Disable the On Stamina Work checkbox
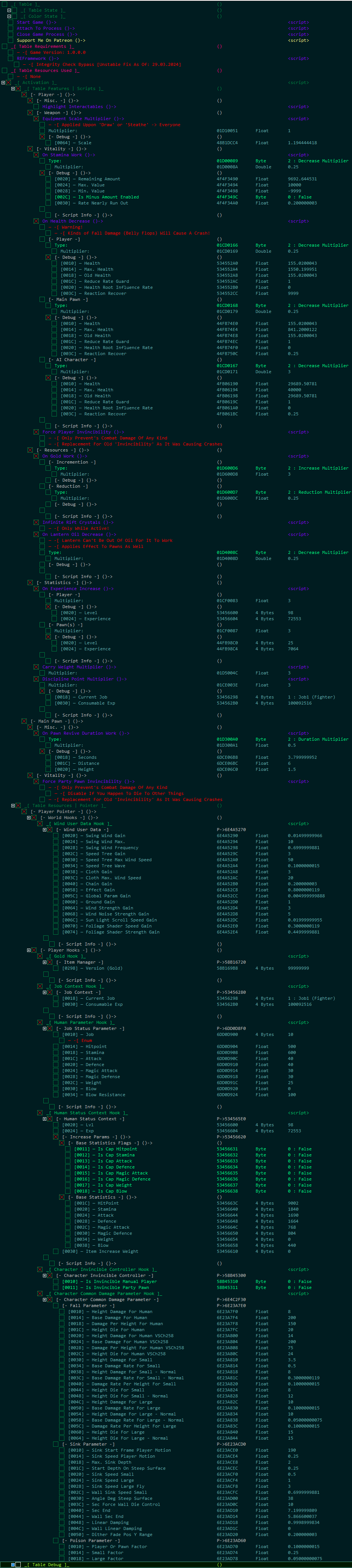Viewport: 352px width, 1568px height. [36, 155]
